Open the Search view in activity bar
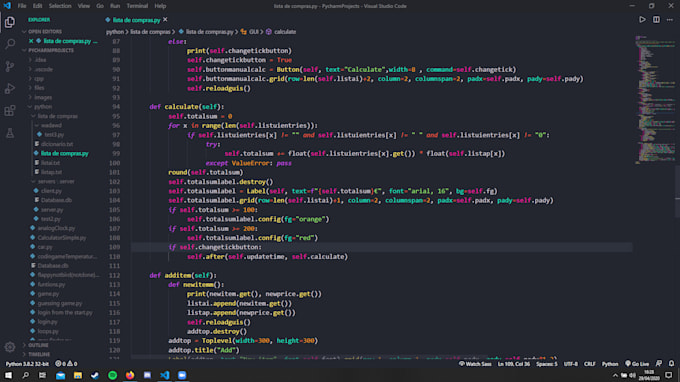Screen dimensions: 680x382 tap(10, 44)
